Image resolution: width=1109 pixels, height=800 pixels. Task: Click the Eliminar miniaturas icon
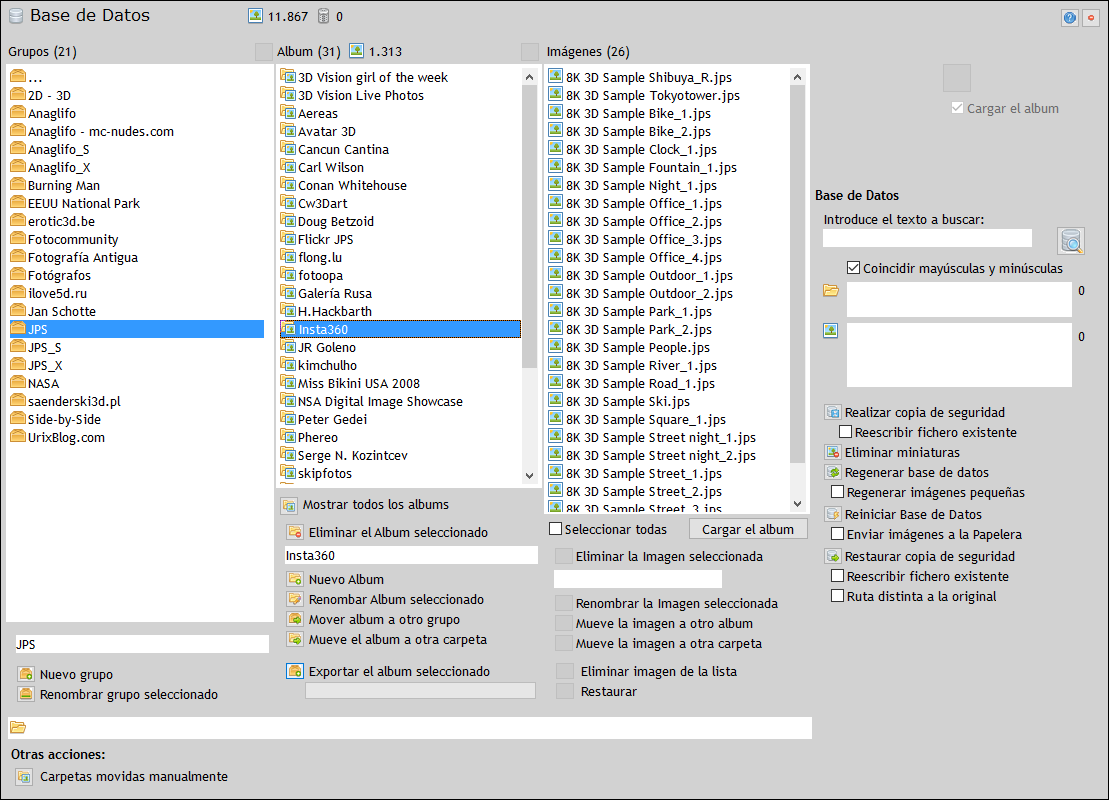pyautogui.click(x=833, y=452)
